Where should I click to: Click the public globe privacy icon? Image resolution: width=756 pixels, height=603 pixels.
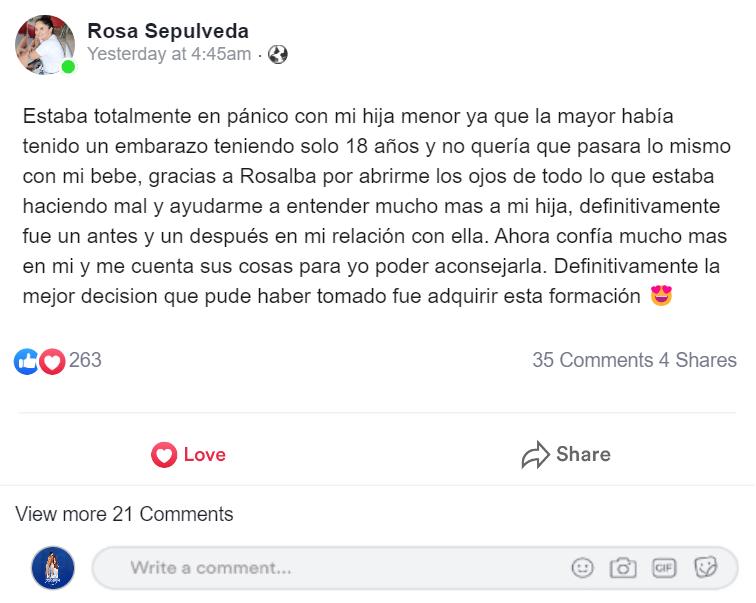[278, 55]
